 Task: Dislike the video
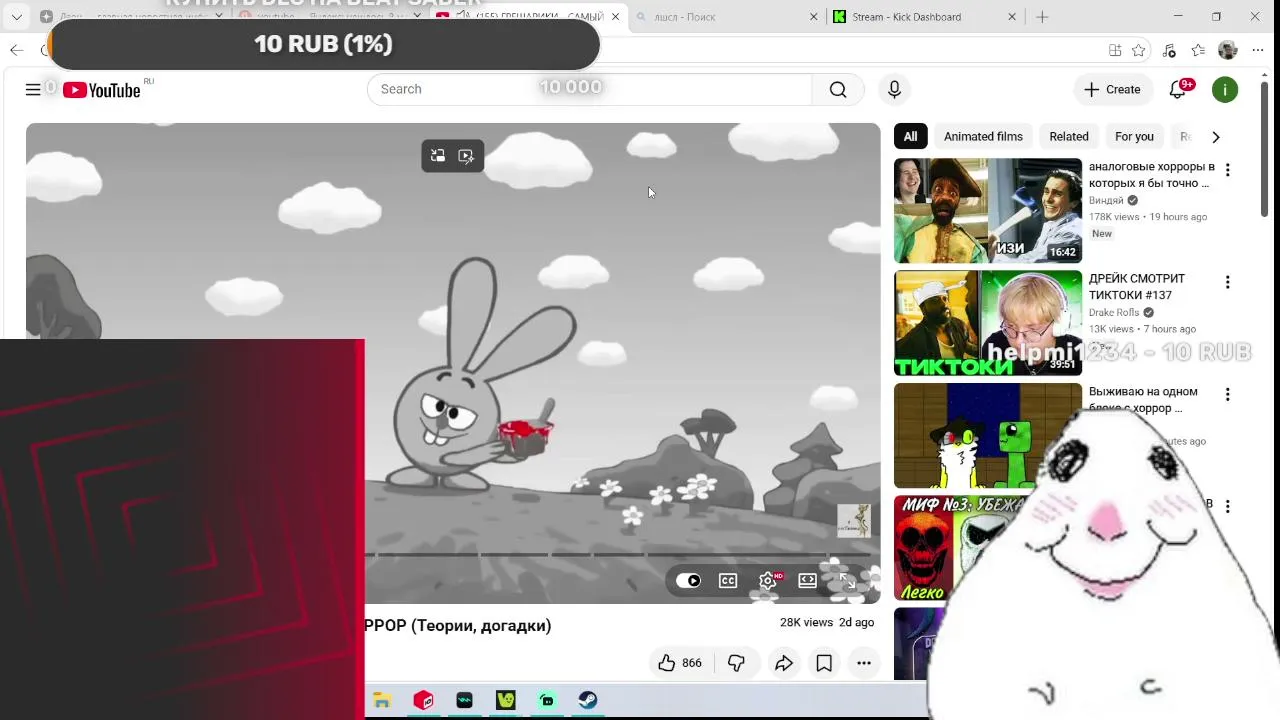736,663
